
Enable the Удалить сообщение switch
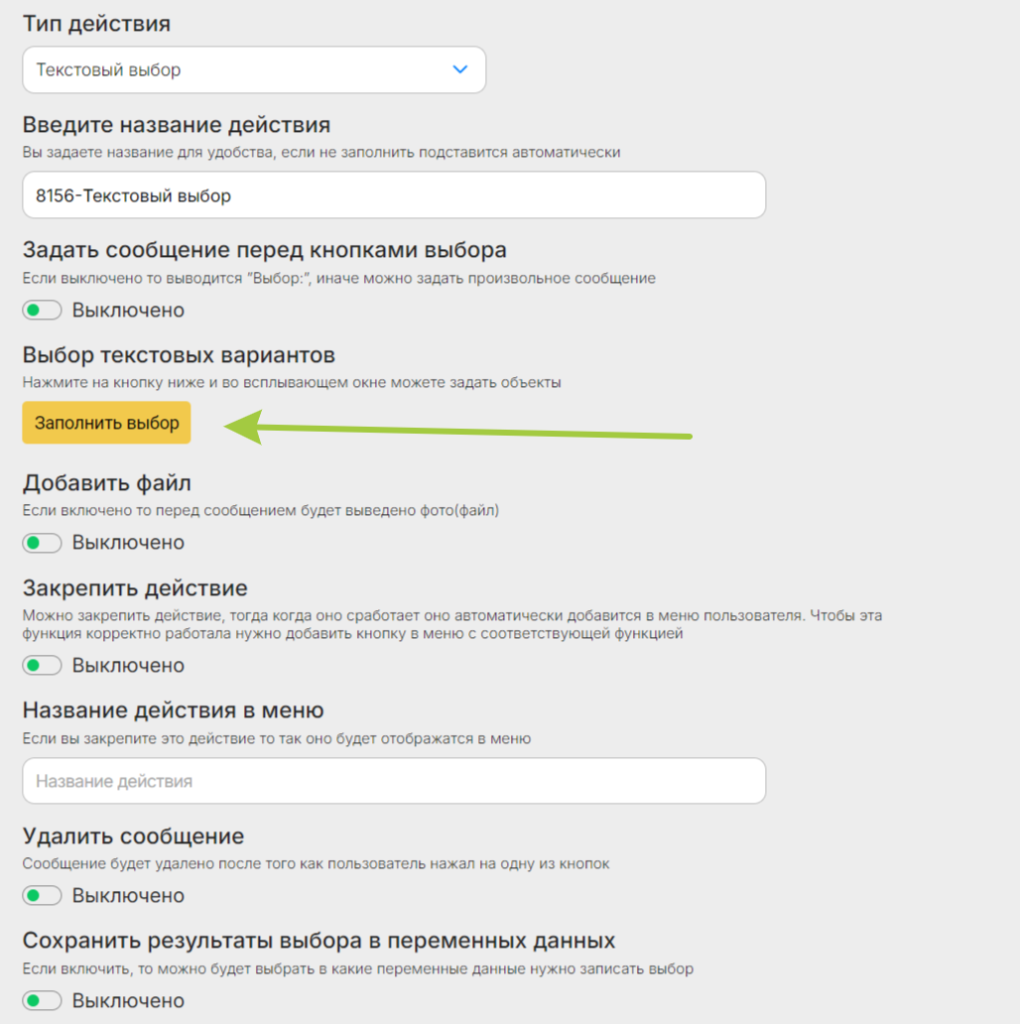pos(42,895)
